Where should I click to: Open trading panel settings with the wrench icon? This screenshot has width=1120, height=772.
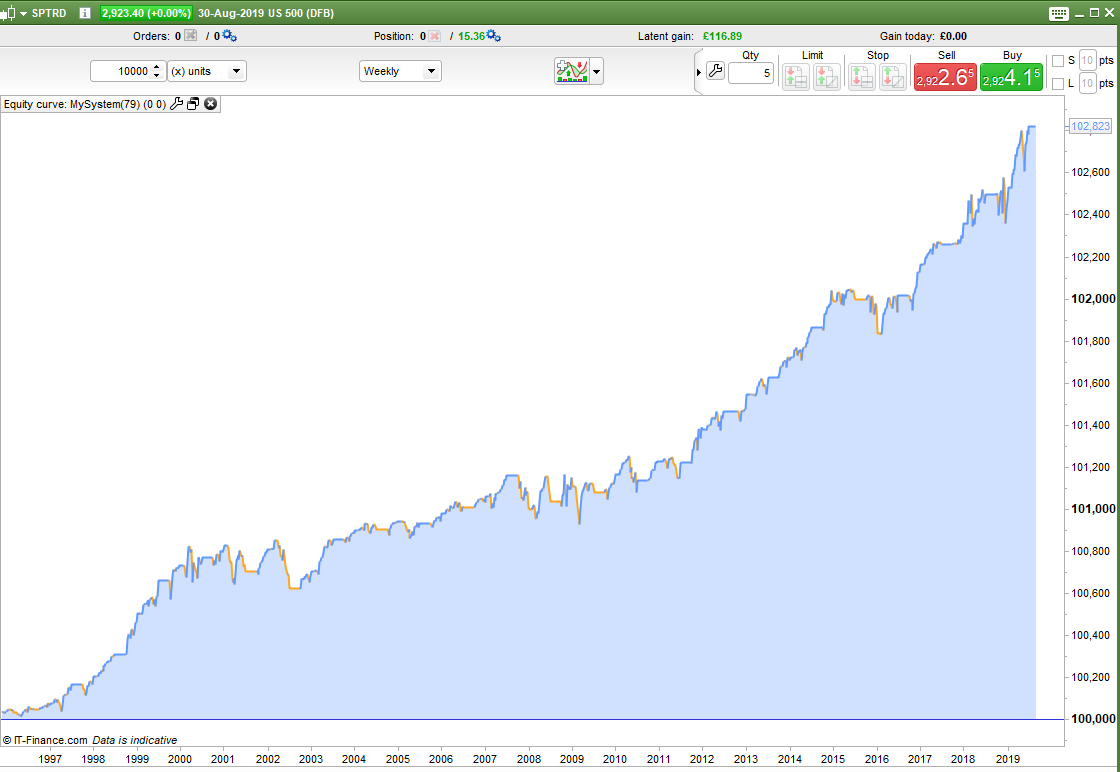tap(715, 71)
